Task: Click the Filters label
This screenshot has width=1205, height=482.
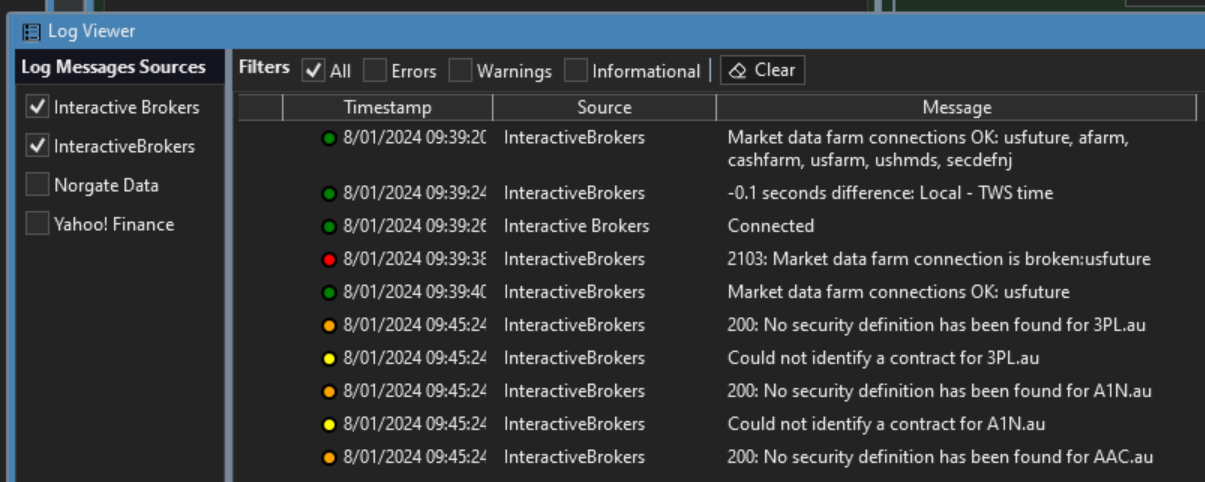Action: [x=264, y=67]
